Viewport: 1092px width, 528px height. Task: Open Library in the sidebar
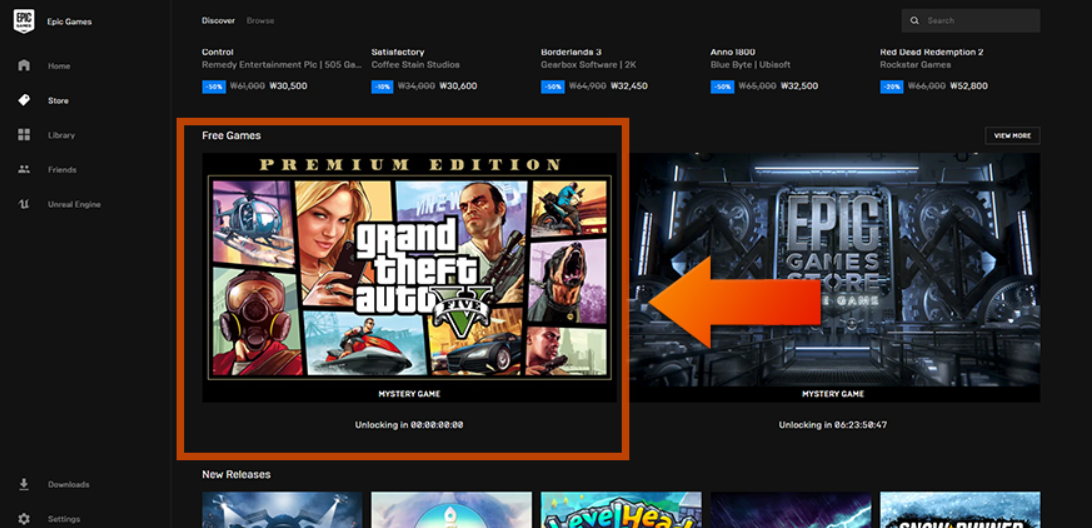pos(61,135)
